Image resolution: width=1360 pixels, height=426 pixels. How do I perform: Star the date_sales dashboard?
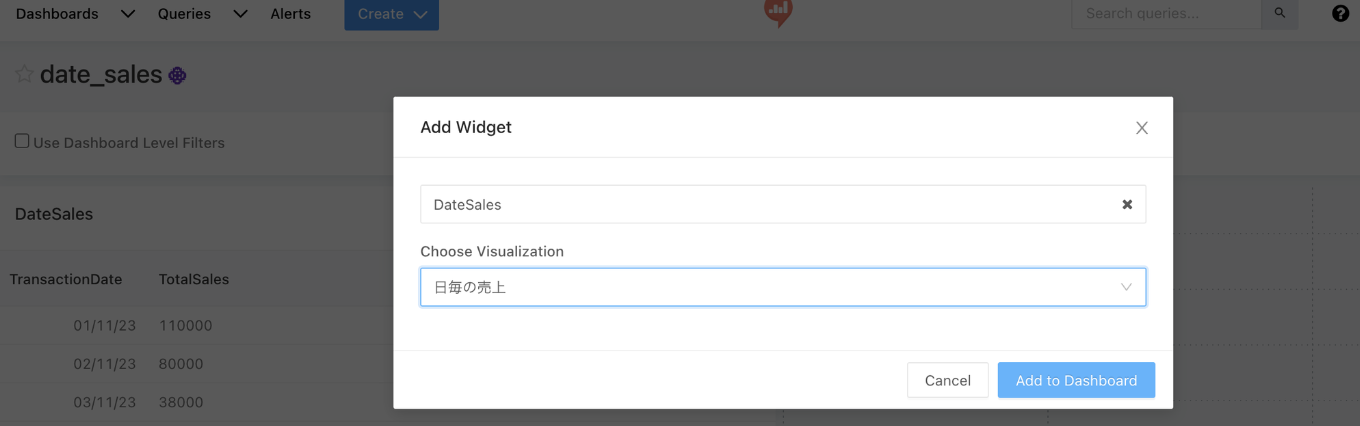tap(24, 75)
